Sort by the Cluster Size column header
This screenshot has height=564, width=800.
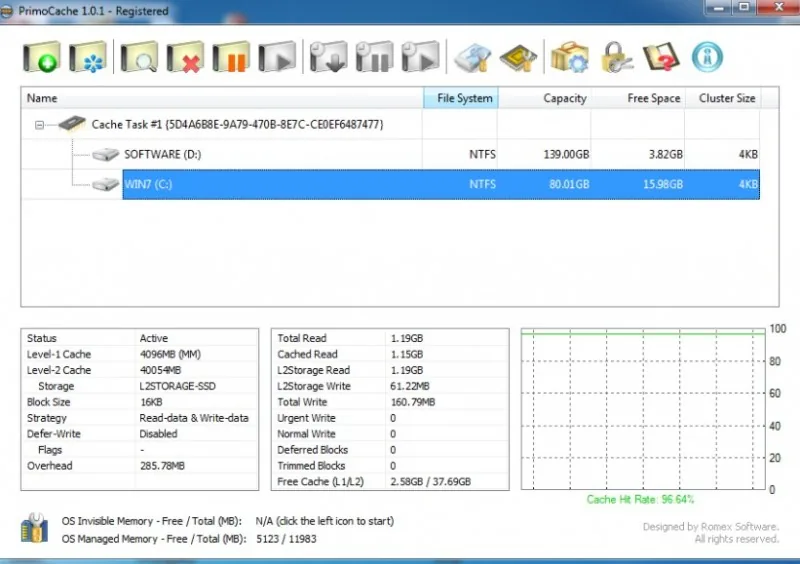click(x=723, y=98)
